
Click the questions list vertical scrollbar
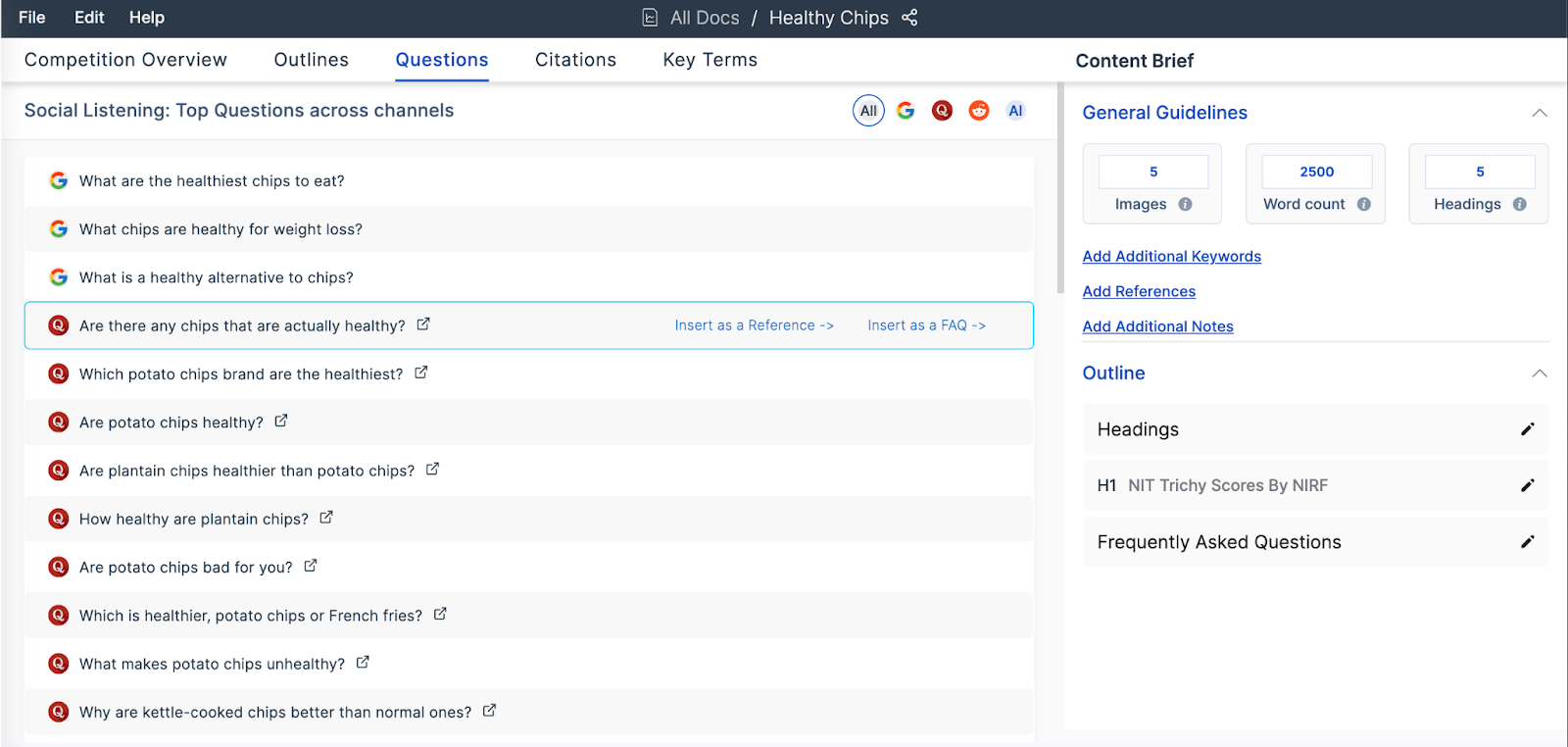(x=1060, y=196)
